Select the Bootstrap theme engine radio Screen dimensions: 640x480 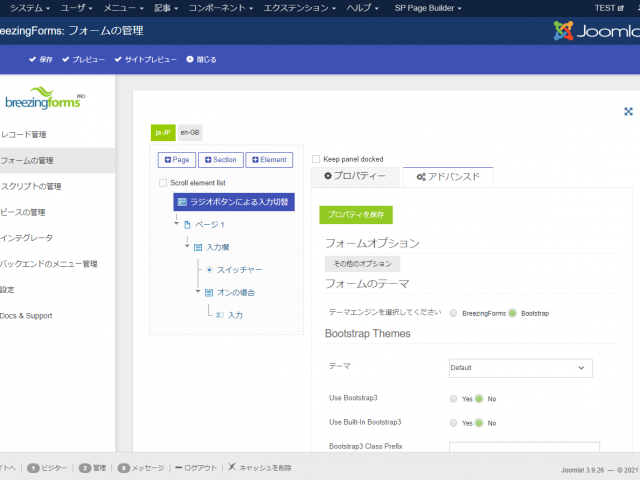512,313
